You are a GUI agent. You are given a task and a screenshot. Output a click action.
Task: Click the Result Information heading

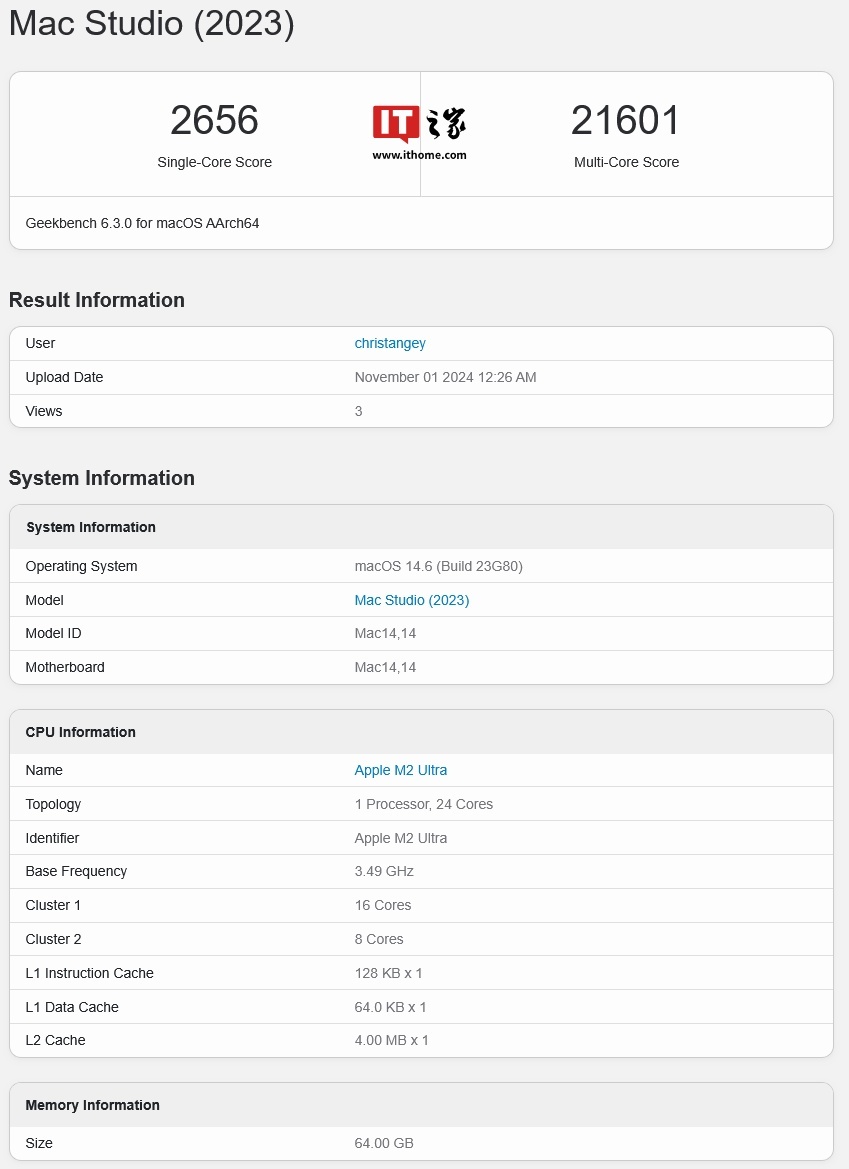[x=97, y=300]
